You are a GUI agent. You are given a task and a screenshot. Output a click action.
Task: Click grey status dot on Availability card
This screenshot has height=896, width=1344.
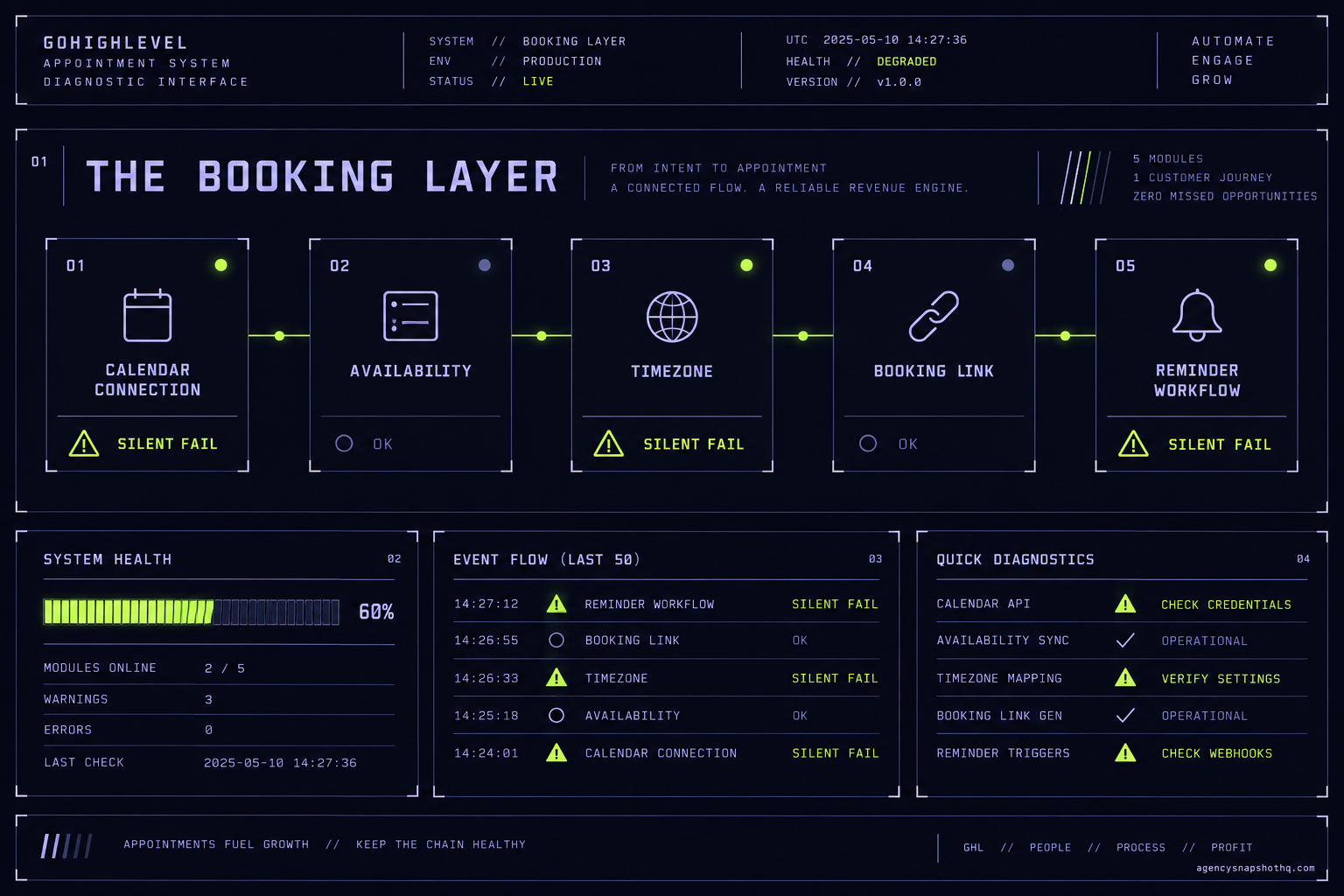tap(485, 265)
